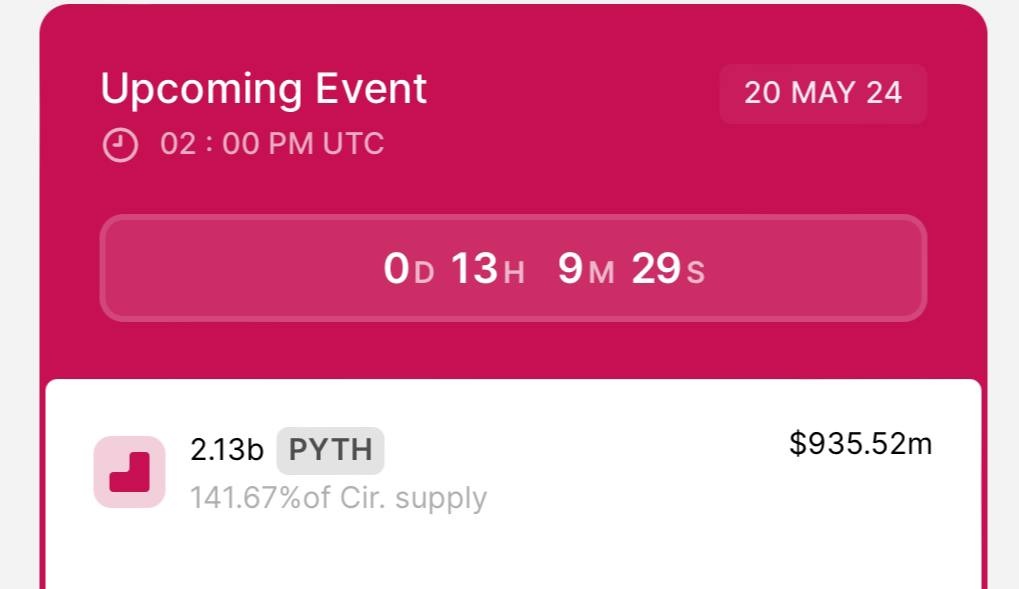Click the pink PYTH token logo
The width and height of the screenshot is (1019, 589).
pyautogui.click(x=129, y=472)
